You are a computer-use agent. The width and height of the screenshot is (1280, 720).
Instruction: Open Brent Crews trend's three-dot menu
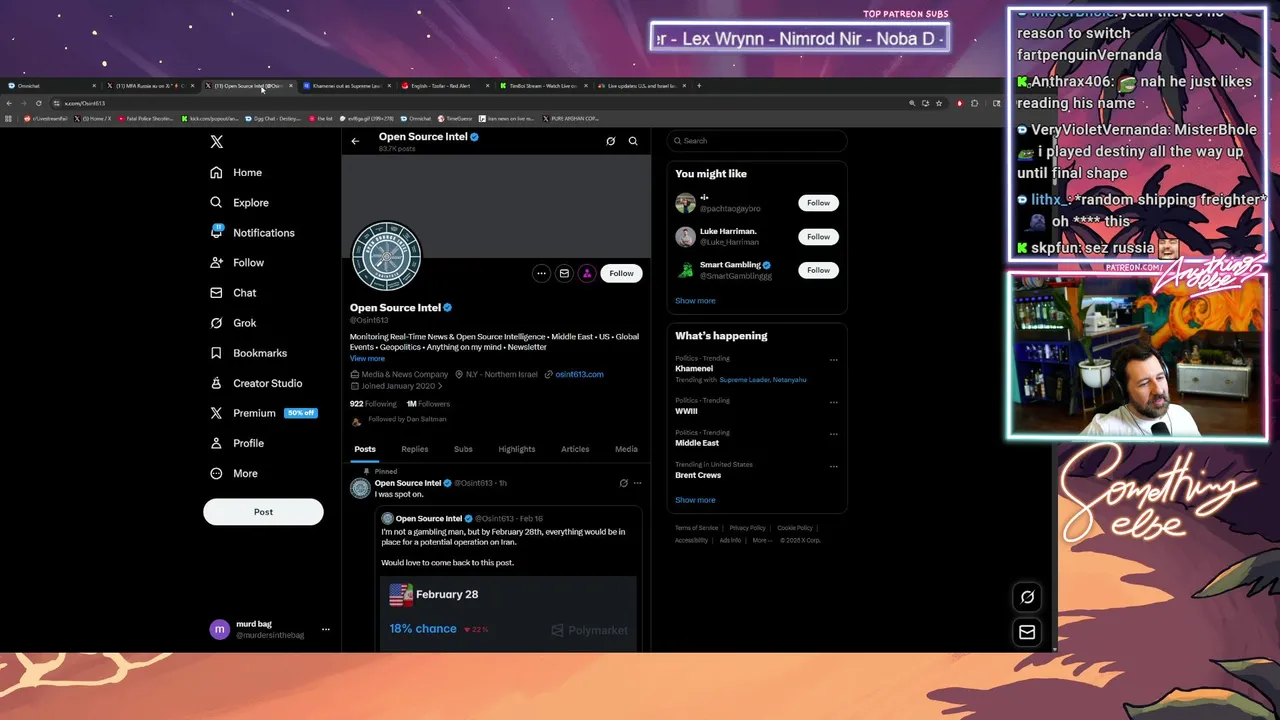click(x=833, y=466)
